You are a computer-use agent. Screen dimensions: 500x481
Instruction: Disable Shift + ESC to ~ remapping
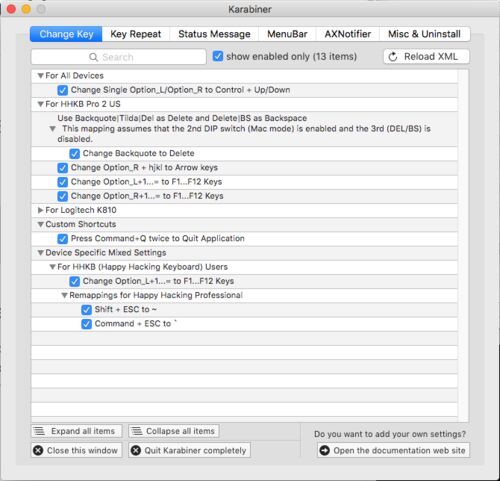(x=86, y=310)
